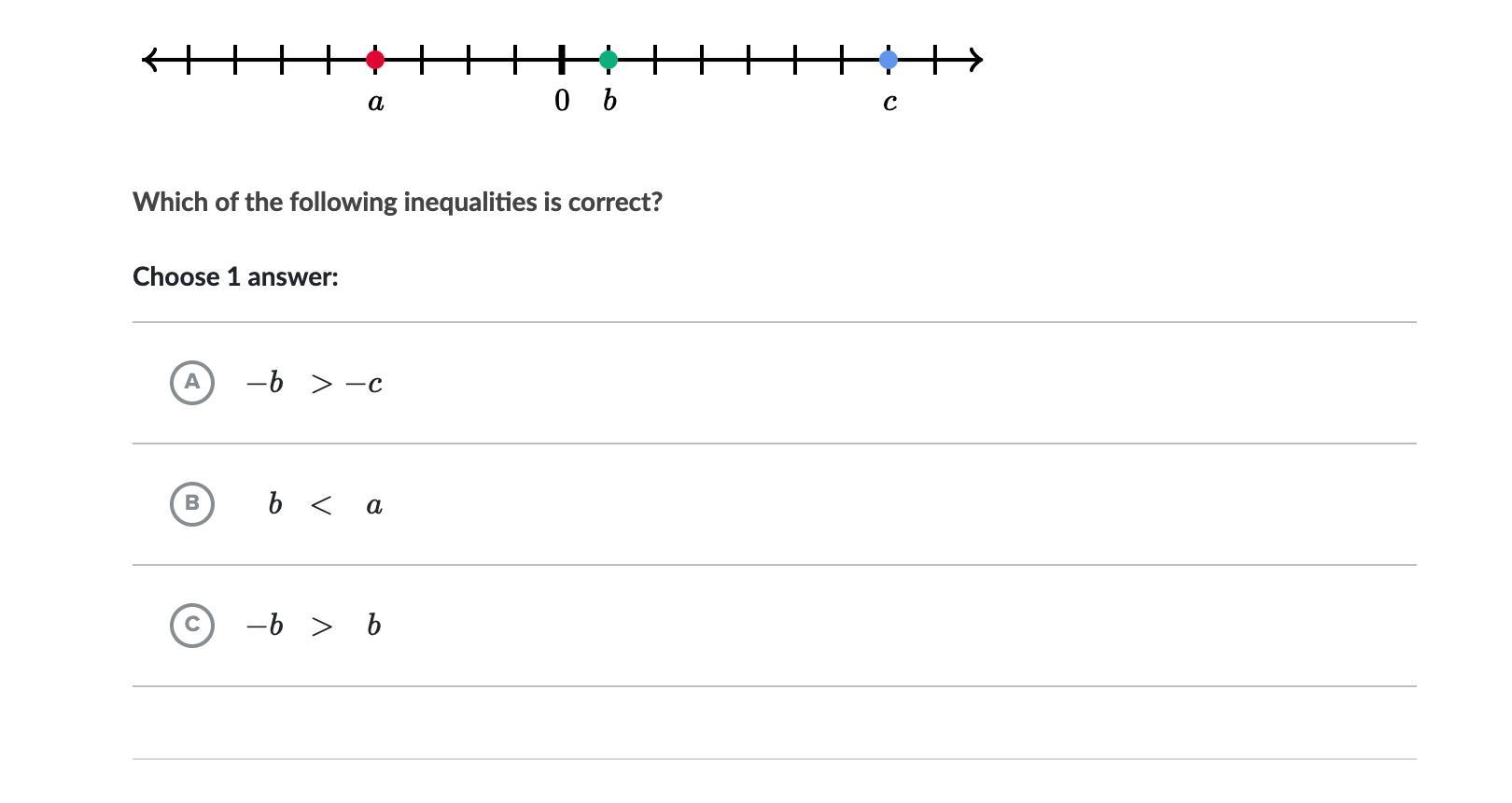Select answer choice C radio button

(x=192, y=625)
